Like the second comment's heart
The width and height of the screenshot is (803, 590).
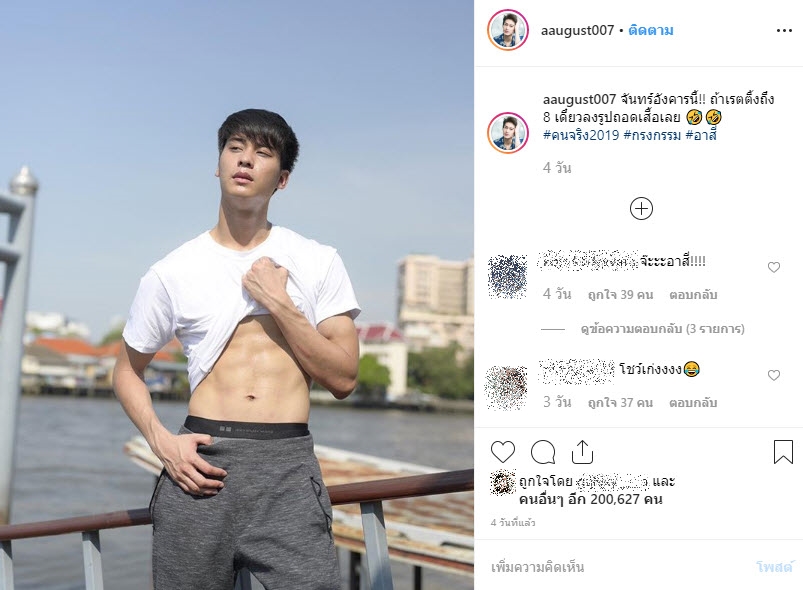point(773,375)
